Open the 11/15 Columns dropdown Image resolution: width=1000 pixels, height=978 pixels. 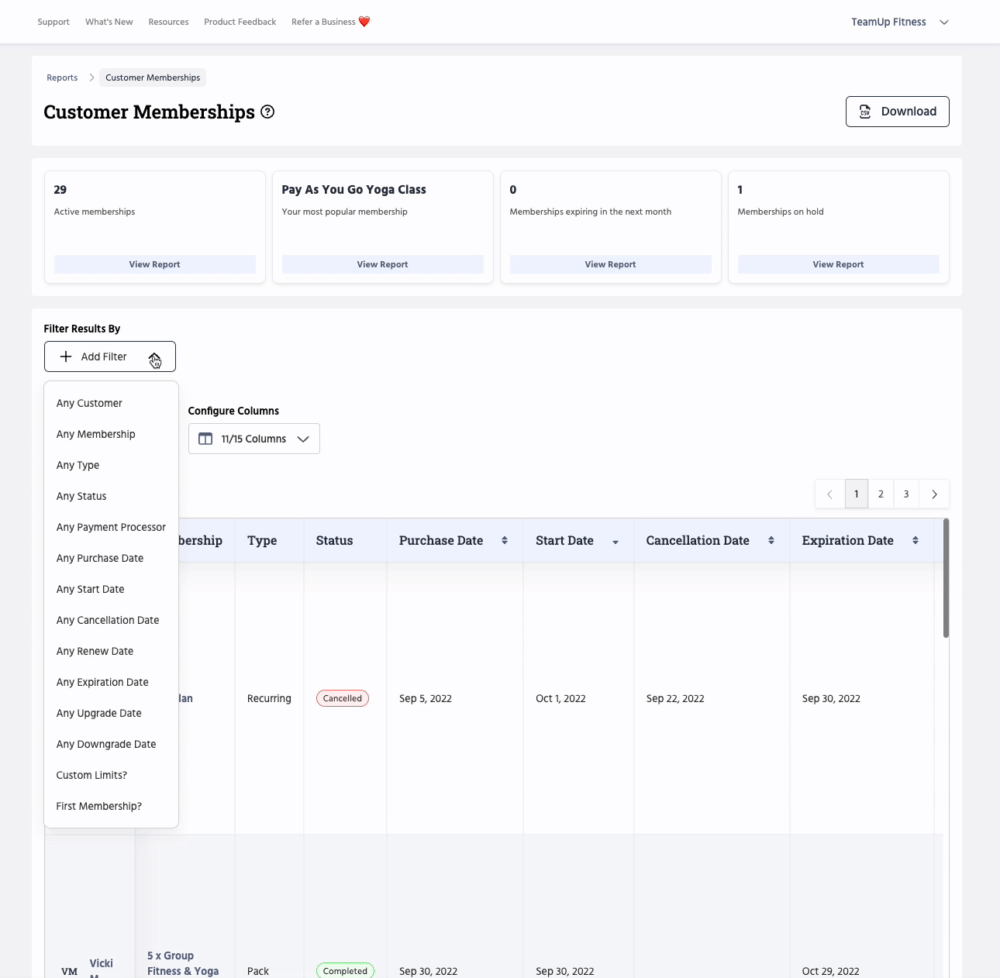click(254, 439)
